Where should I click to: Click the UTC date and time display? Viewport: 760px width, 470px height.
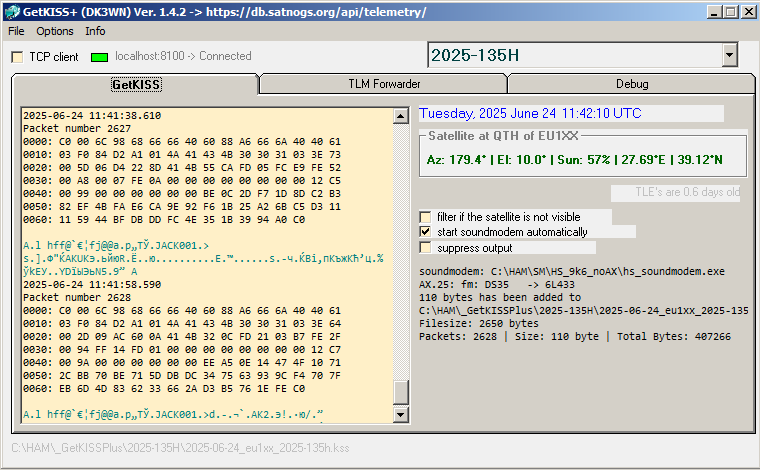530,113
